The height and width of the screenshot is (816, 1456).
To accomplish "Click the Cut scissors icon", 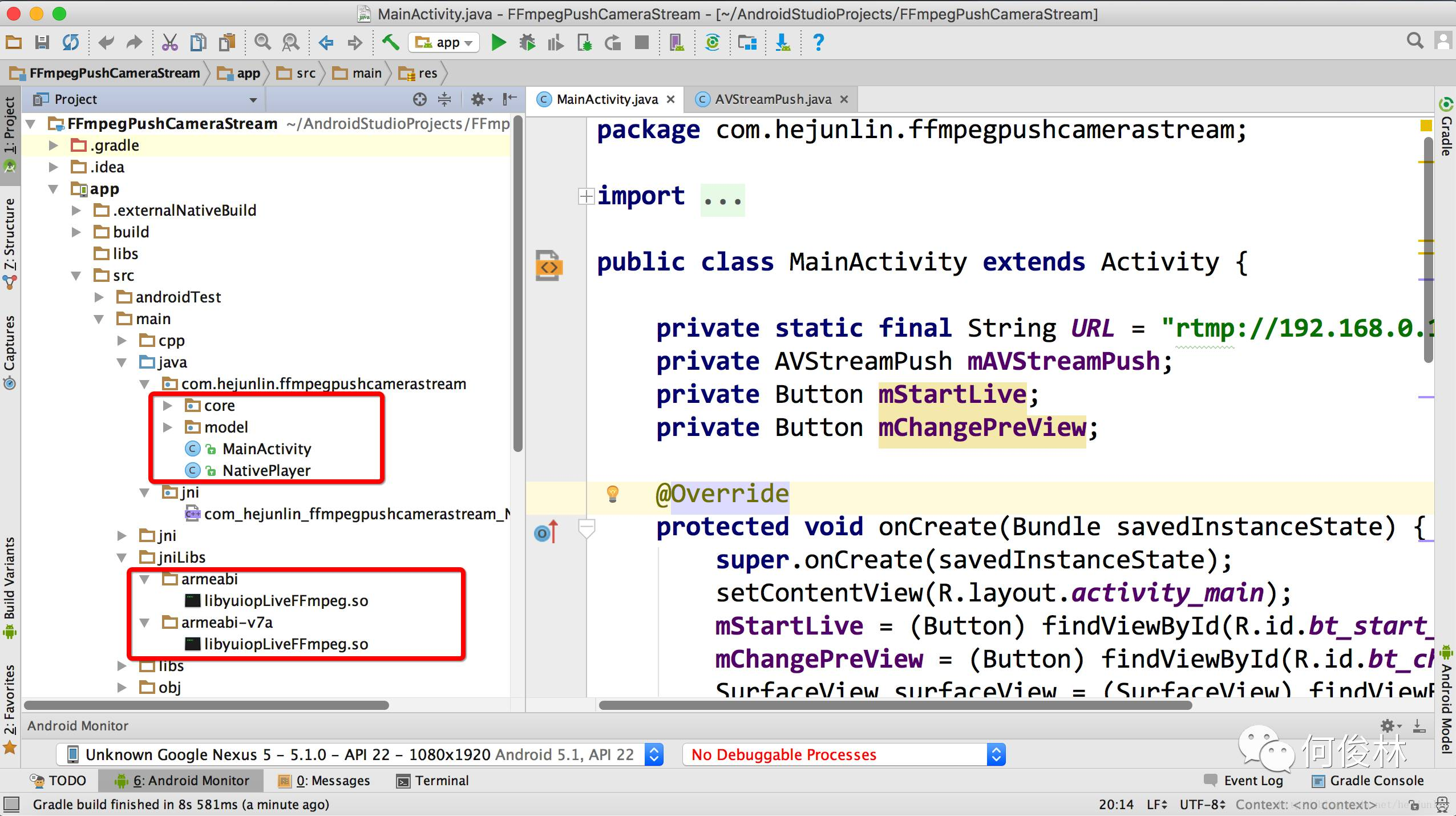I will (x=169, y=42).
